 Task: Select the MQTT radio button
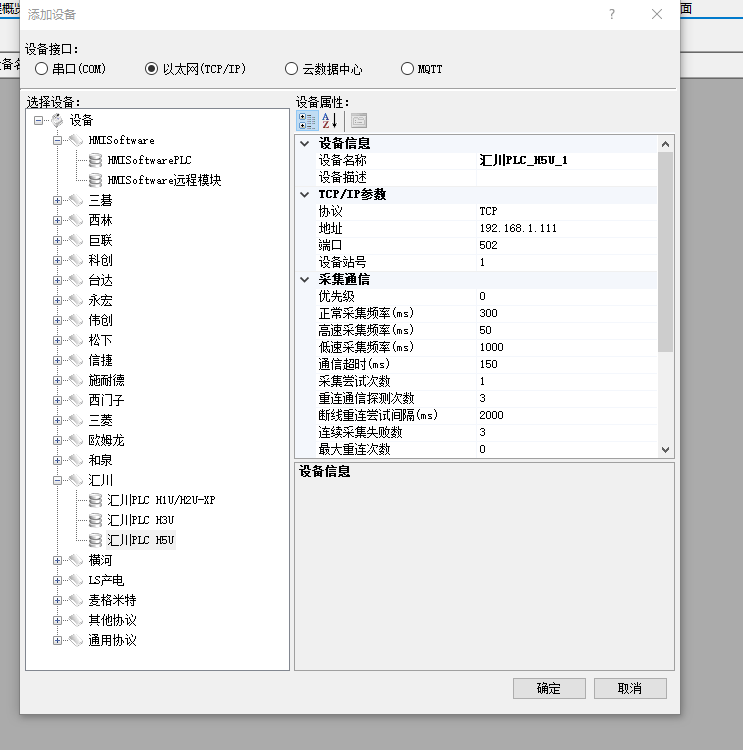click(x=407, y=69)
